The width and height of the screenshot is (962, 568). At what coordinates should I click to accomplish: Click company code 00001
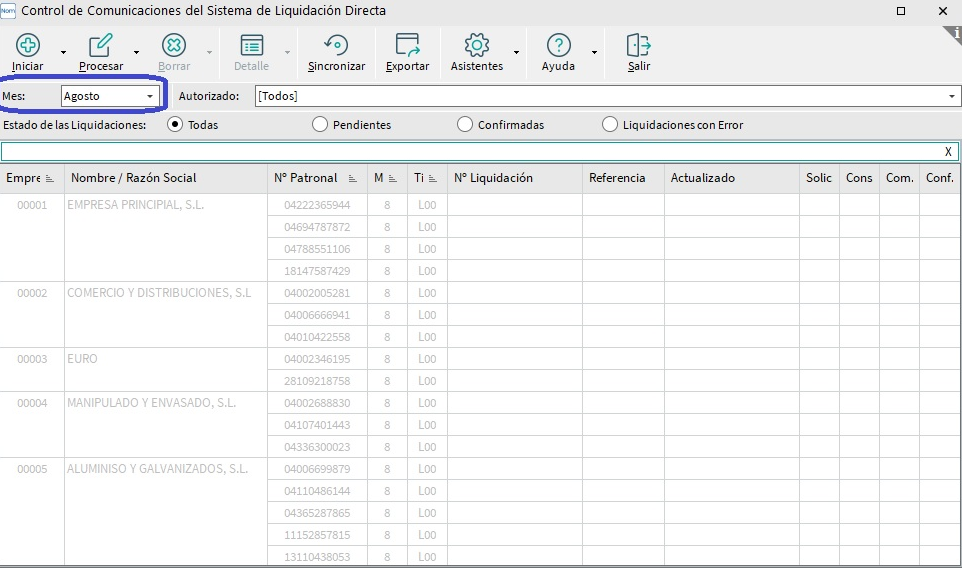tap(32, 205)
